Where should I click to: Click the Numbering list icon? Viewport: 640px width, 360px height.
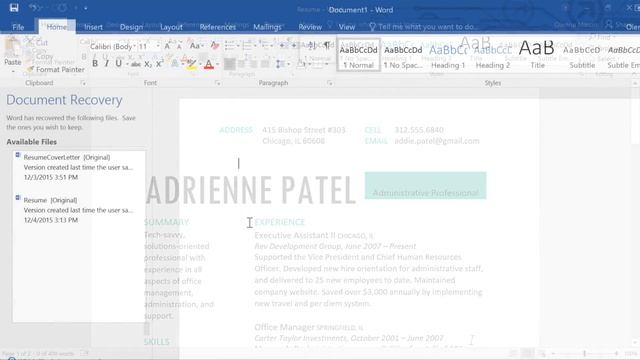tap(247, 46)
